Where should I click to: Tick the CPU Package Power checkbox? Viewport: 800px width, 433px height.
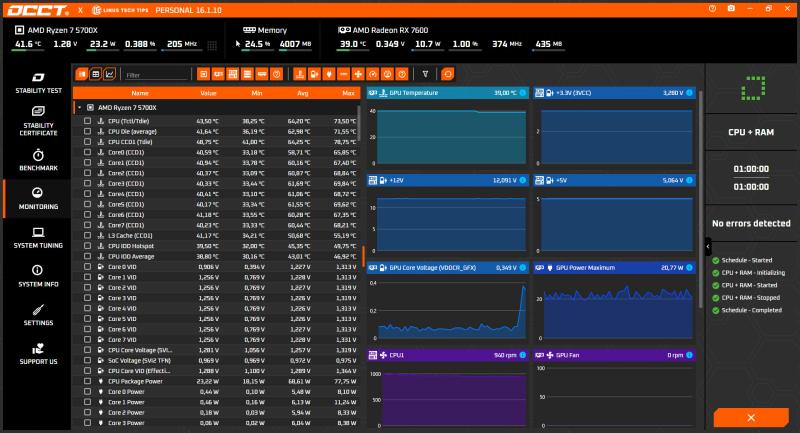[88, 381]
